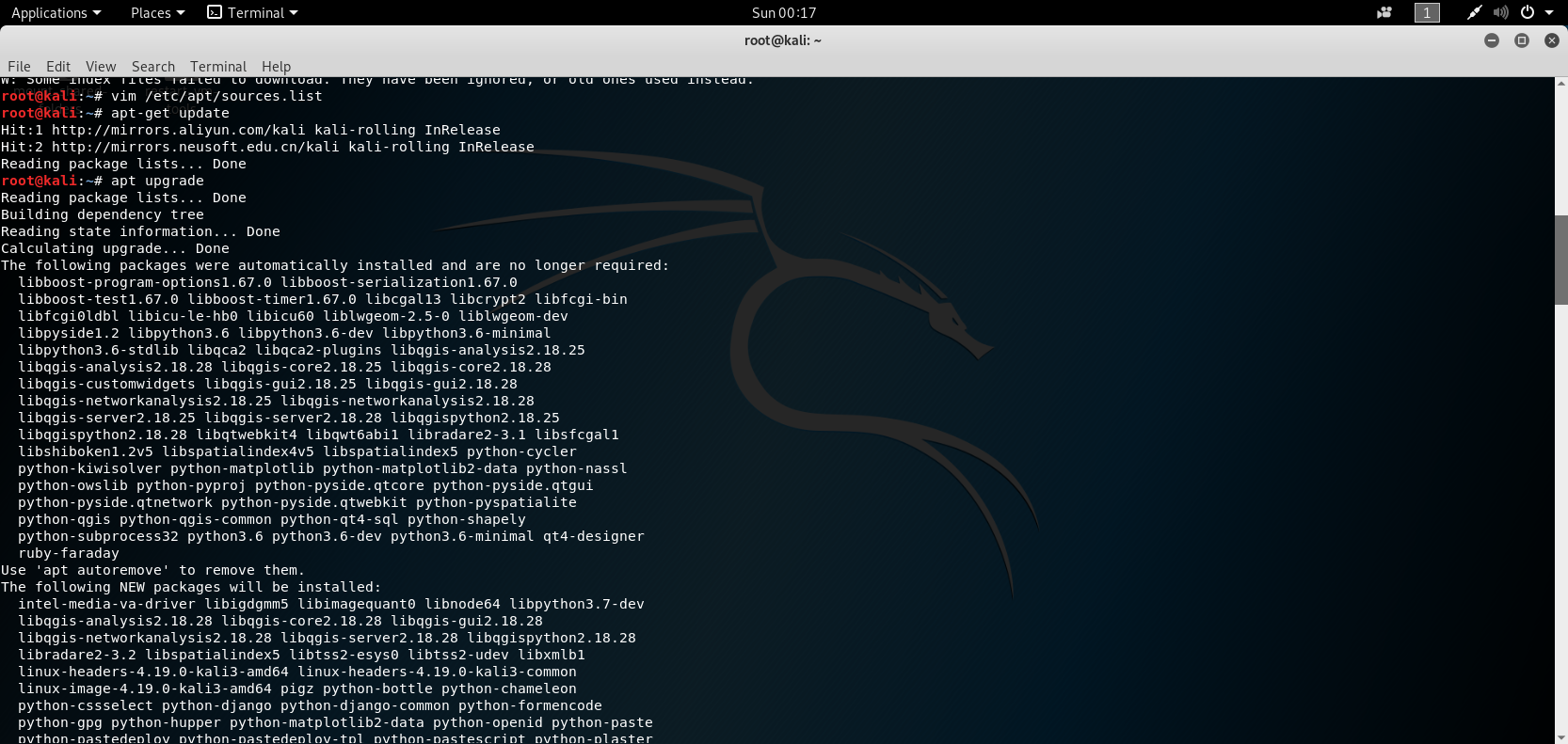The width and height of the screenshot is (1568, 744).
Task: Click 'libqca2-plugins' package name
Action: pyautogui.click(x=318, y=350)
